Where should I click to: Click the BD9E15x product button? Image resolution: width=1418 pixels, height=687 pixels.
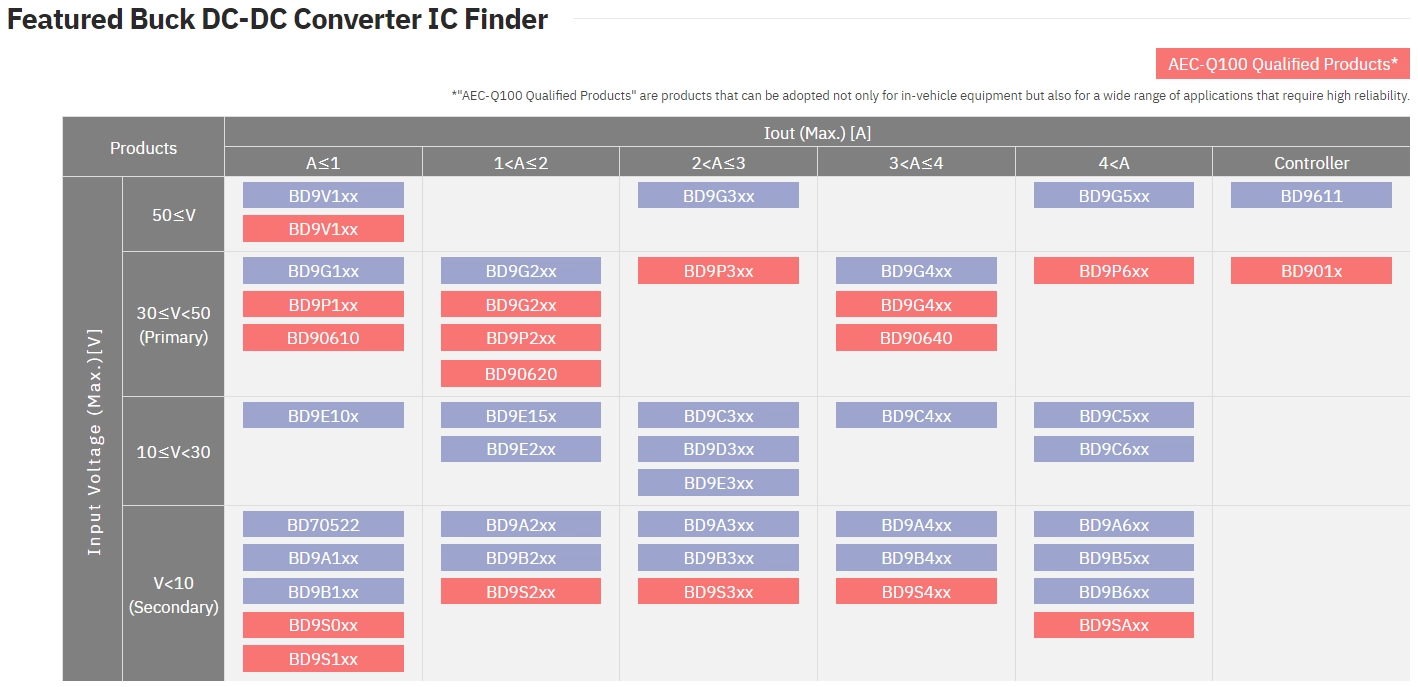tap(521, 416)
